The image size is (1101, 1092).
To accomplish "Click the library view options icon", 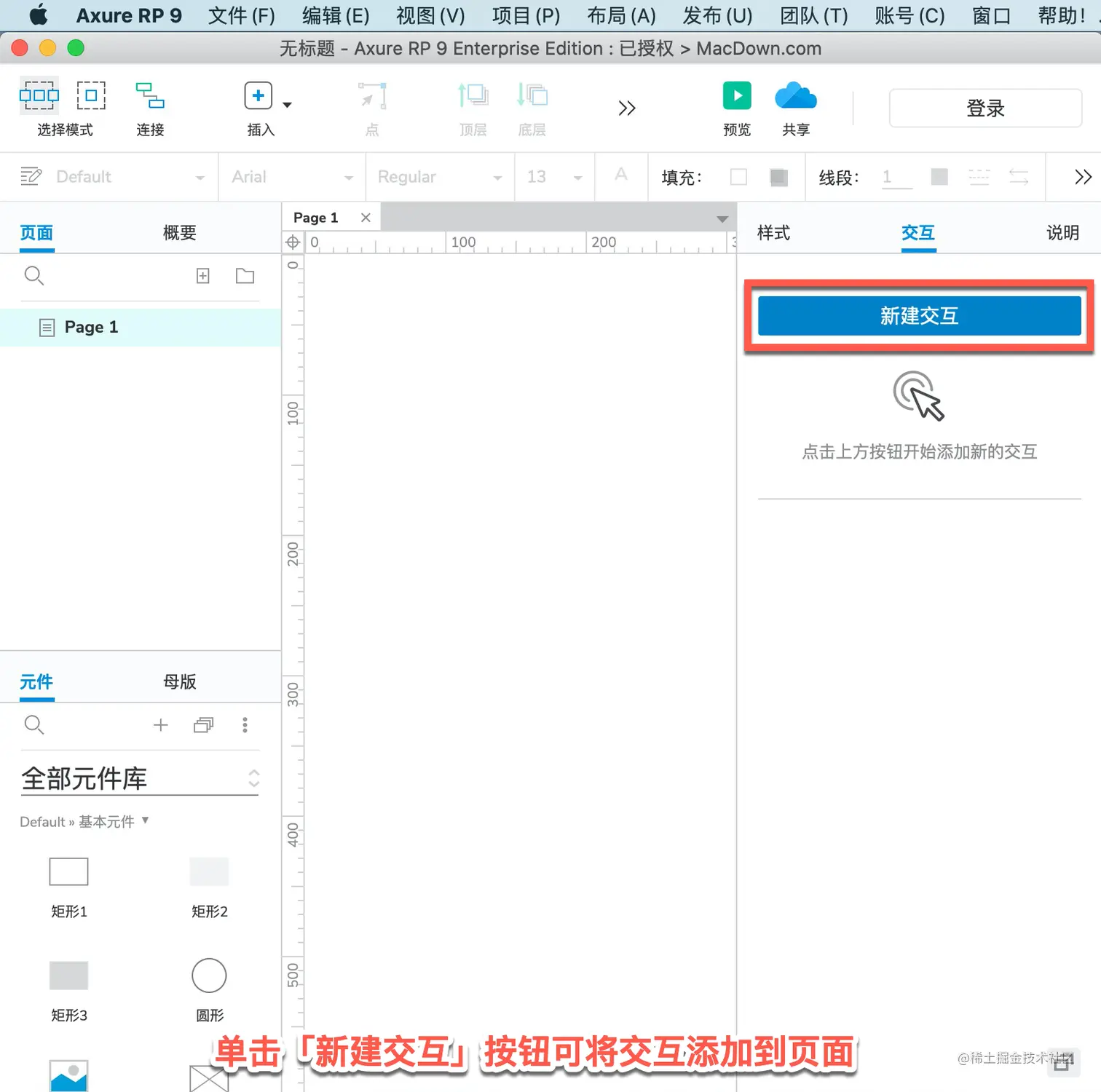I will click(204, 725).
